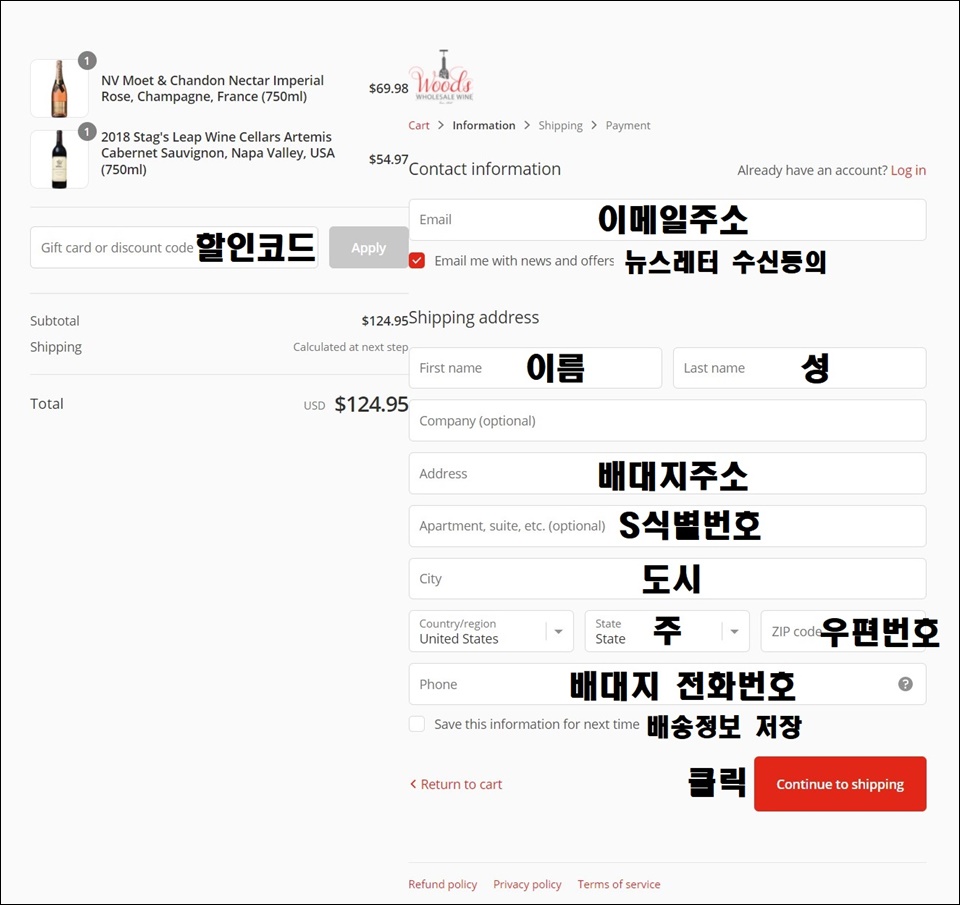Select the Information breadcrumb step
Image resolution: width=960 pixels, height=905 pixels.
pyautogui.click(x=484, y=126)
